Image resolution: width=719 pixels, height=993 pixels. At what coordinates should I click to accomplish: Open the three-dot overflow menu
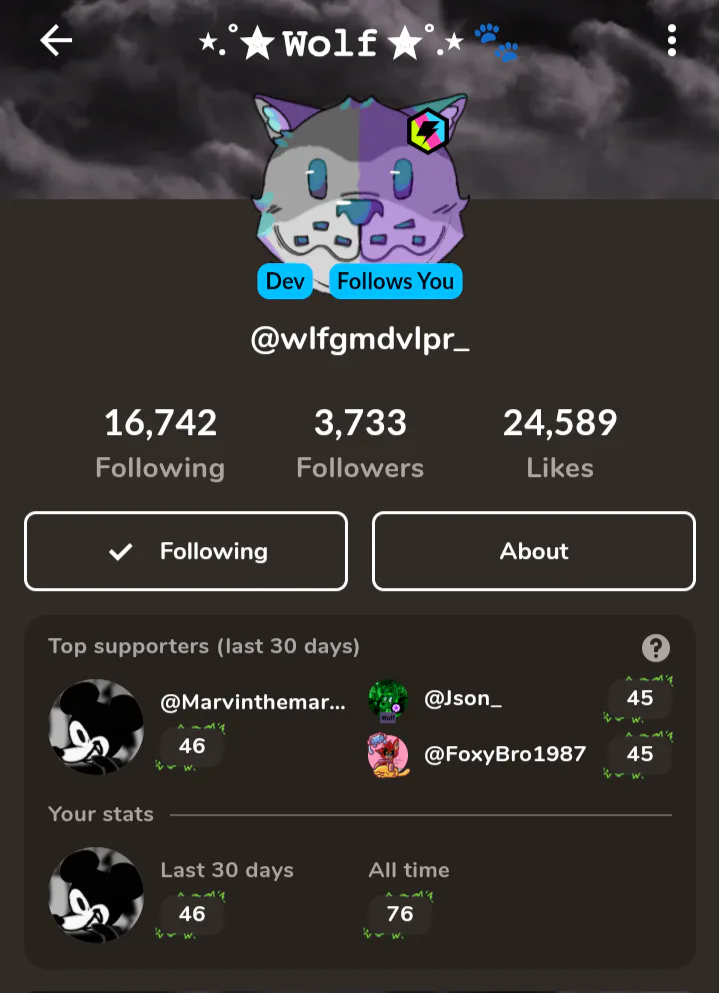tap(671, 41)
